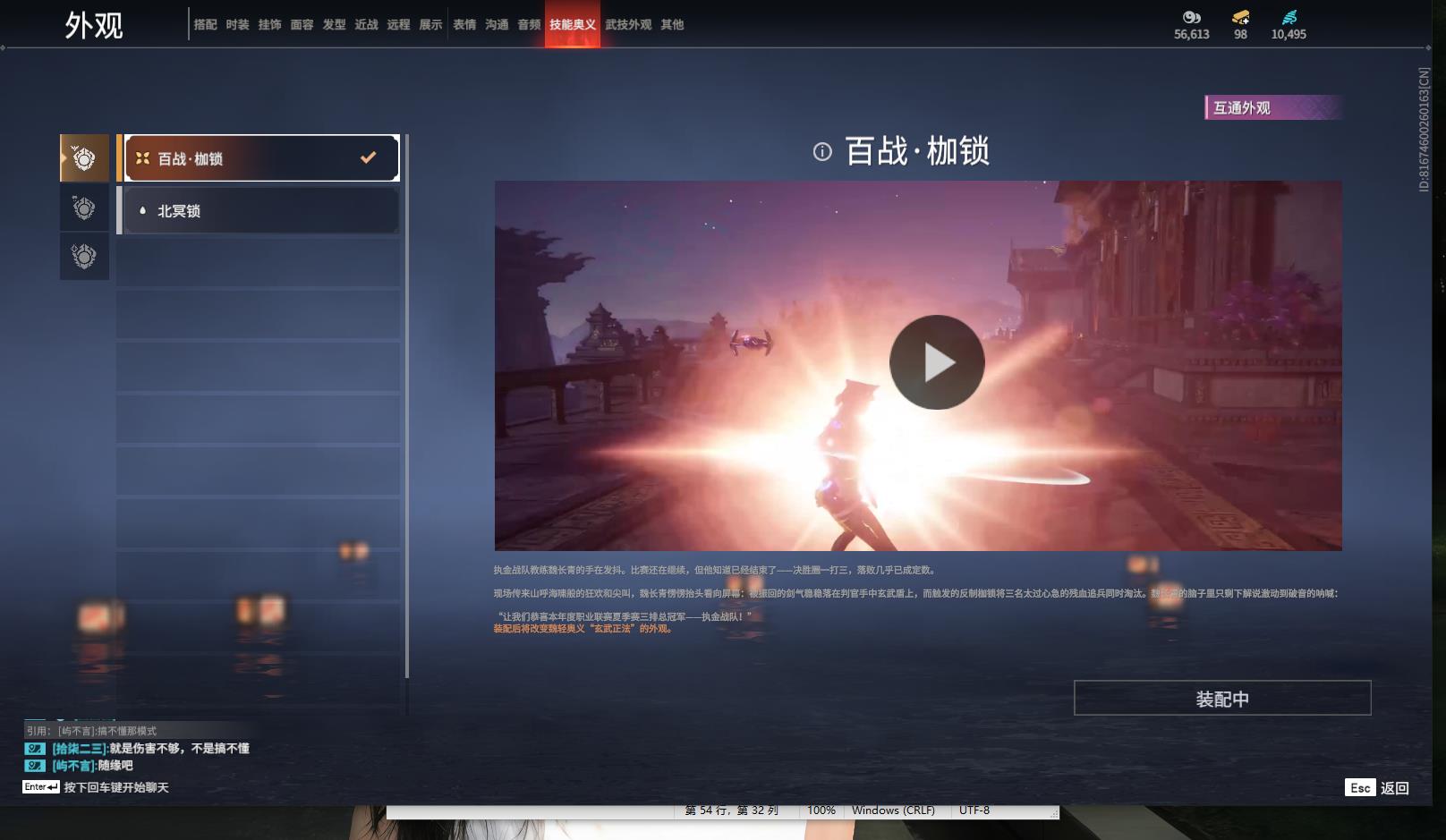
Task: Click the skin list scrollbar
Action: point(407,406)
